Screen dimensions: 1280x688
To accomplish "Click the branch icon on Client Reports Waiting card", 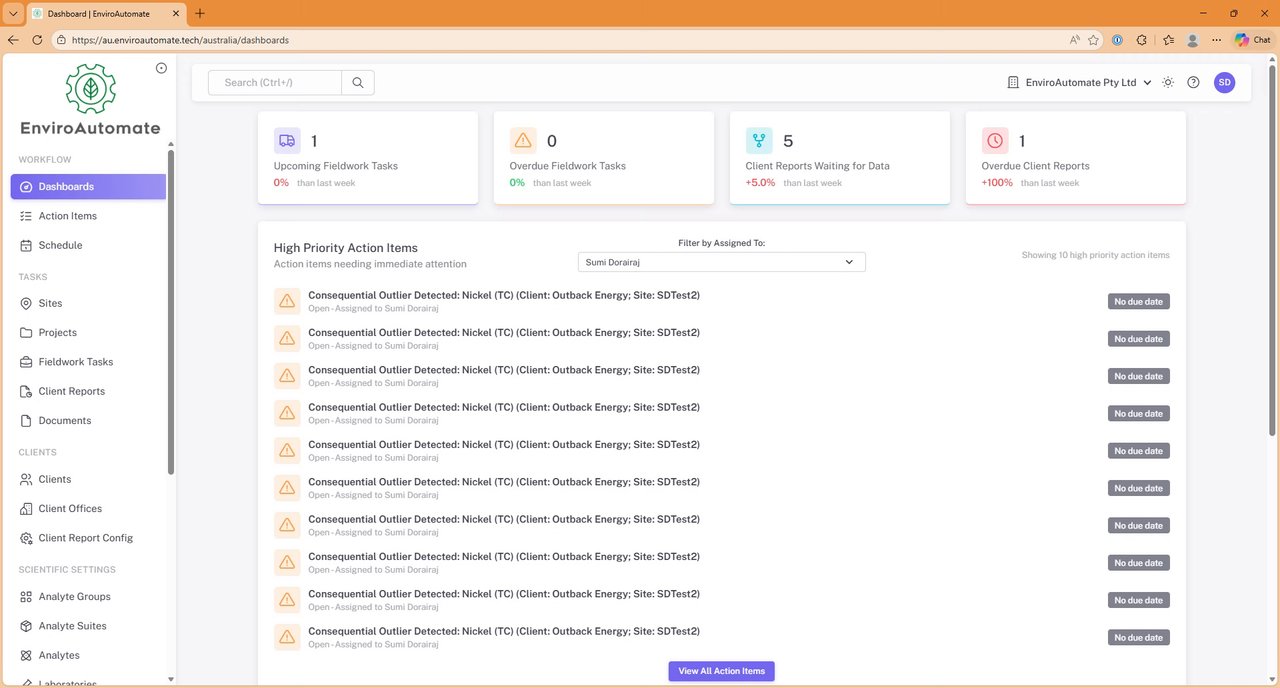I will tap(759, 141).
